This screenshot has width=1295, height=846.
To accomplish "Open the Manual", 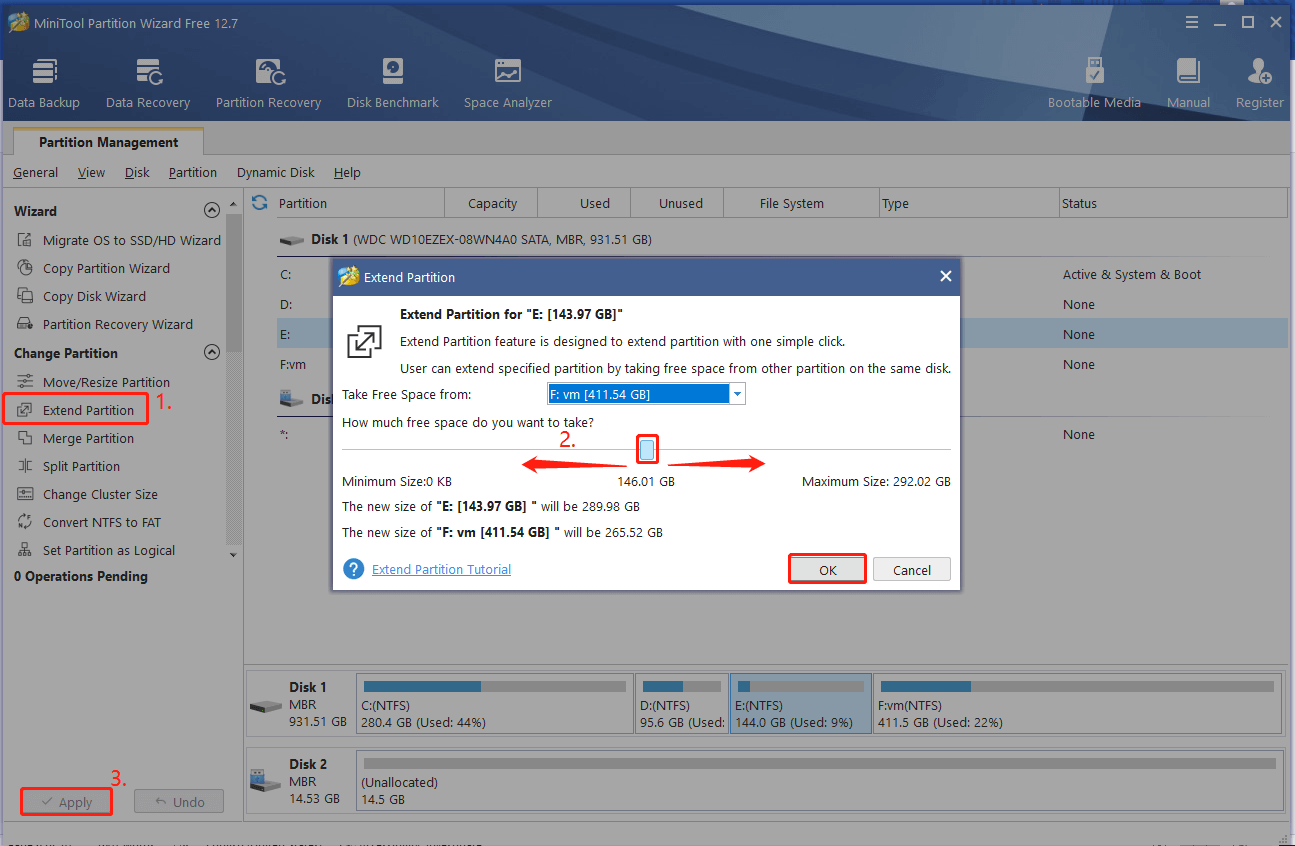I will coord(1188,84).
